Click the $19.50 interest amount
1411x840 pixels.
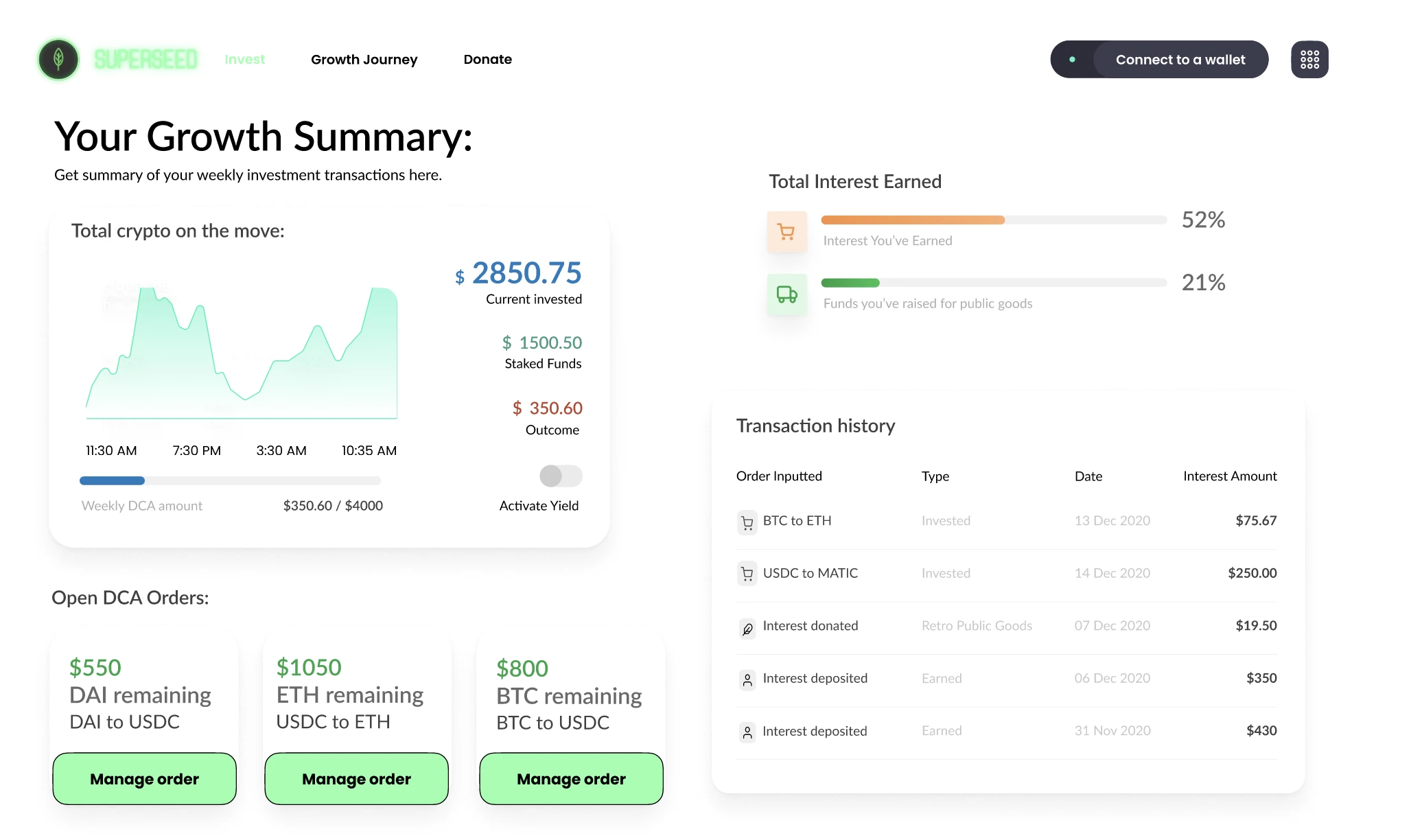click(1256, 626)
